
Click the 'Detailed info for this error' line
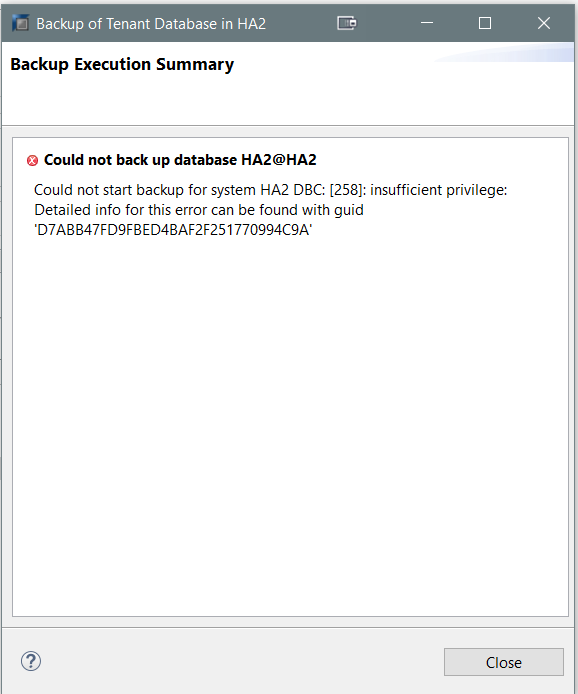(x=199, y=210)
